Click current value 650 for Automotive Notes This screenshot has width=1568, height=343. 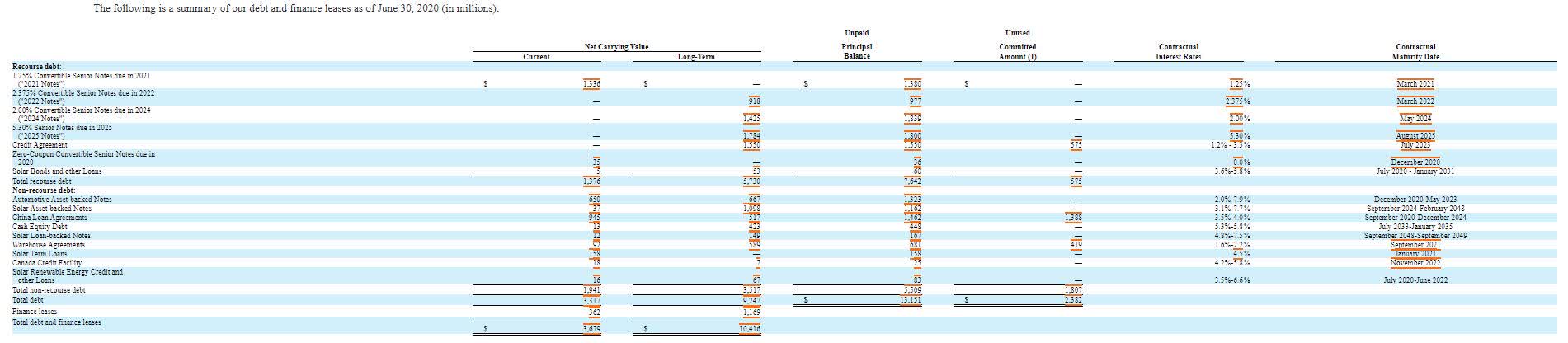594,200
